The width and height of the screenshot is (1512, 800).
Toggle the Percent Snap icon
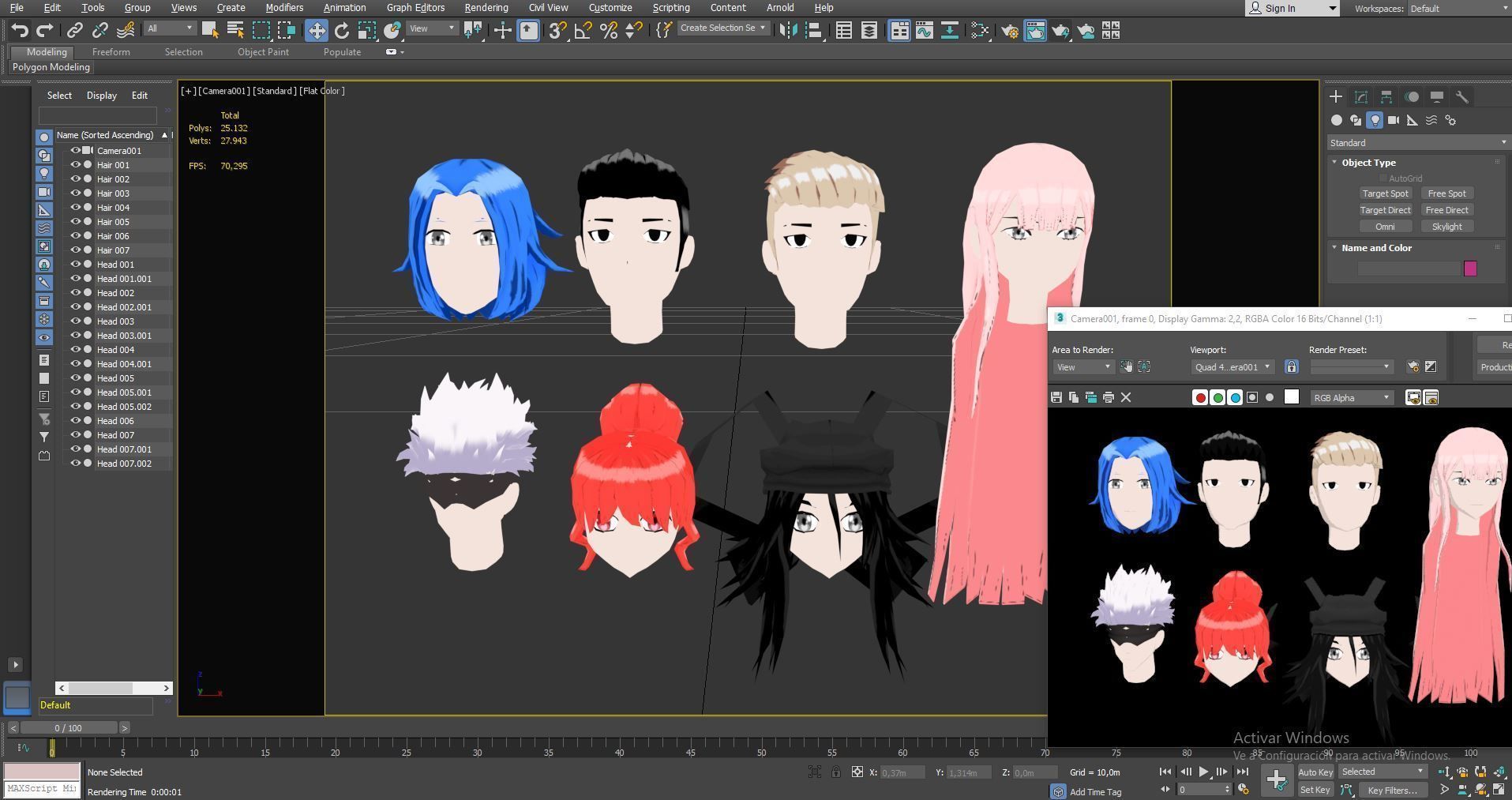pyautogui.click(x=608, y=31)
